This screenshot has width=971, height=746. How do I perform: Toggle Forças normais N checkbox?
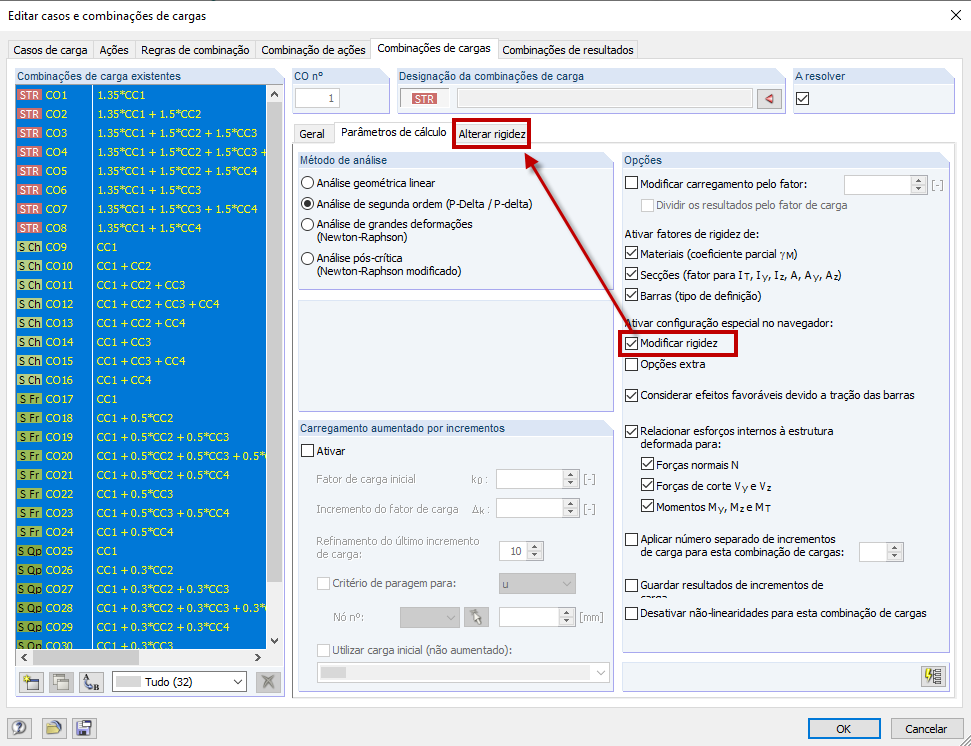(x=648, y=464)
